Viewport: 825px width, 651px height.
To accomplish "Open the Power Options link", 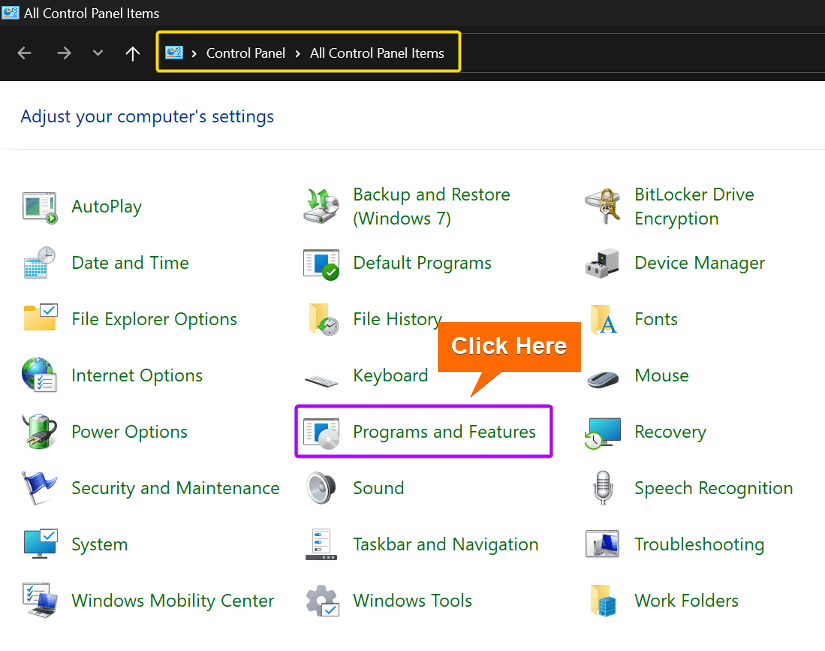I will pos(129,432).
